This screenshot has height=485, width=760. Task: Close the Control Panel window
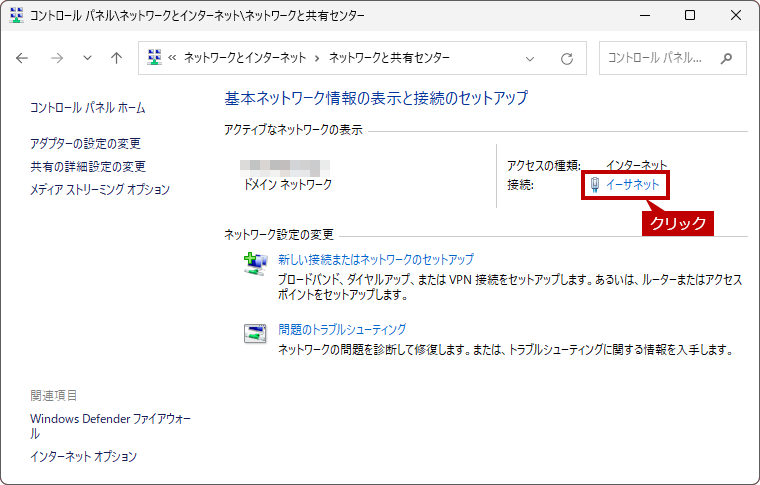click(x=736, y=16)
